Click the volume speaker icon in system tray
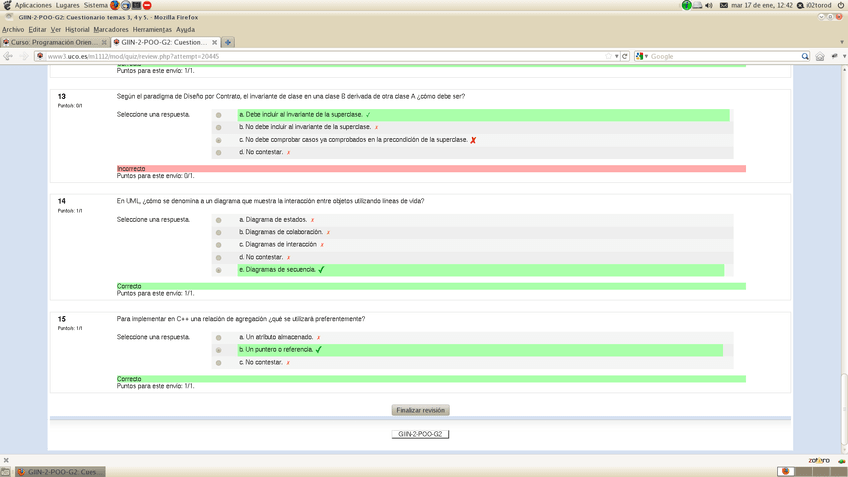The height and width of the screenshot is (477, 848). point(709,5)
